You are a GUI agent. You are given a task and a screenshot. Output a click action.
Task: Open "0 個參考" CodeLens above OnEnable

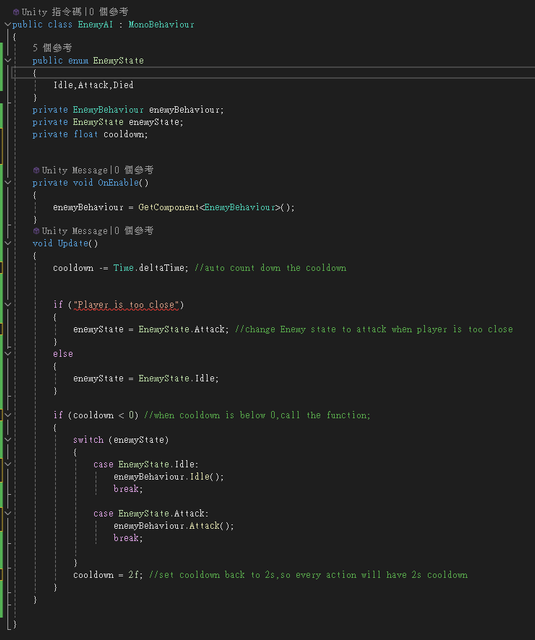click(x=133, y=170)
